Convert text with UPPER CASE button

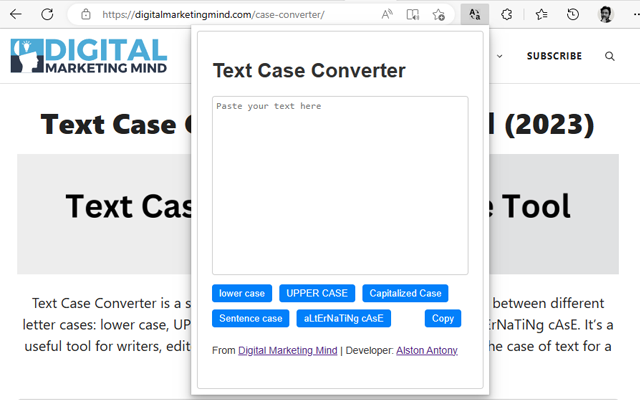(x=317, y=293)
